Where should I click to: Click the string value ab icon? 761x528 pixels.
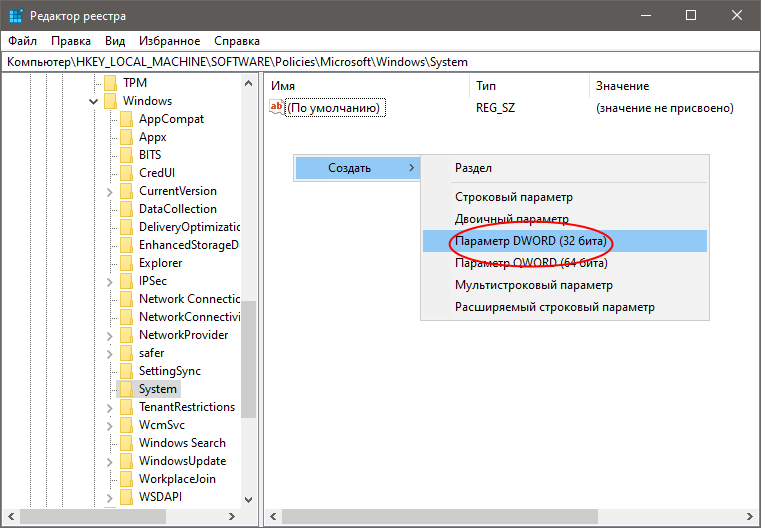(277, 107)
